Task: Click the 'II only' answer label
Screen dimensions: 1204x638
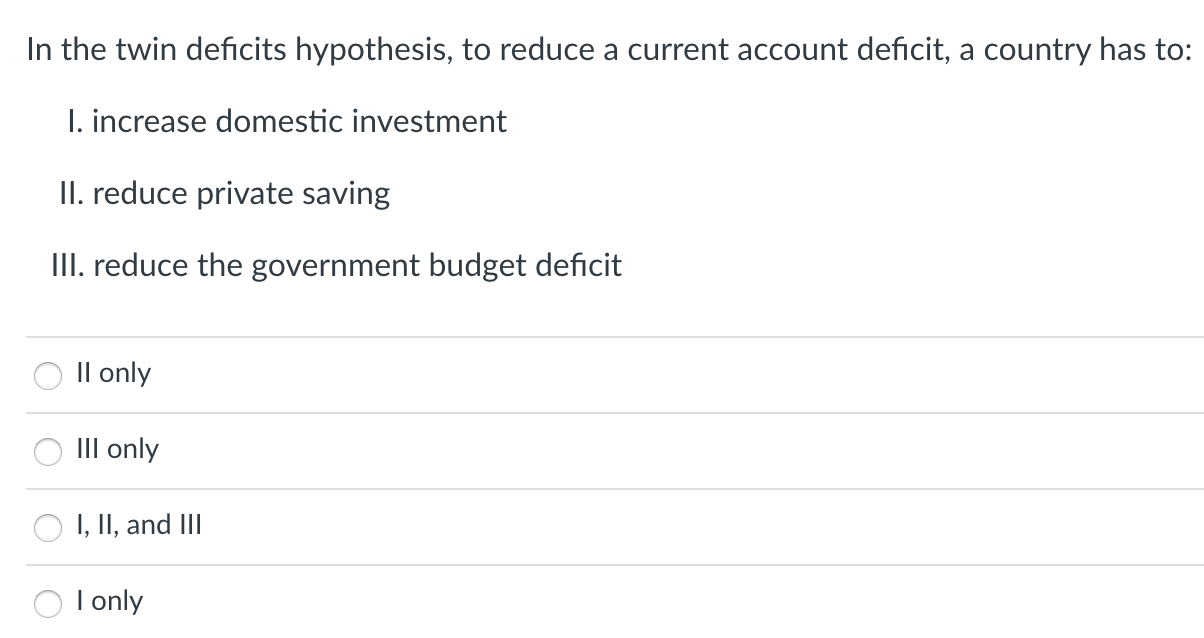Action: point(114,373)
